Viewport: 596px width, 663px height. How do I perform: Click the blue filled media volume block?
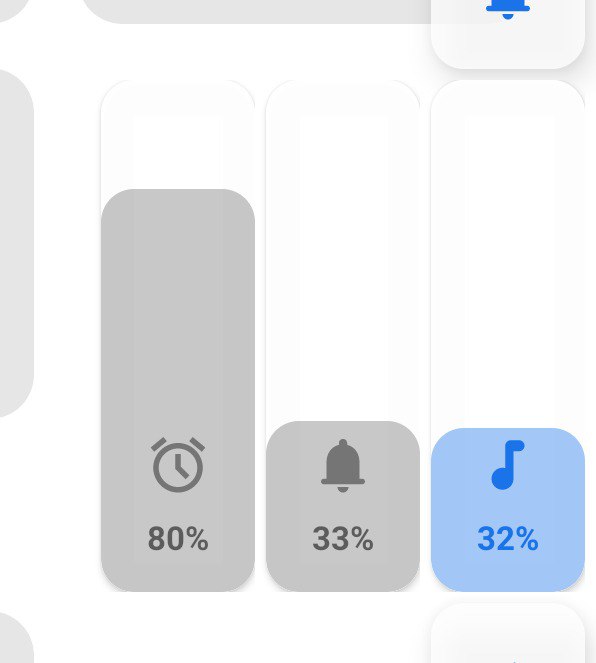point(508,510)
